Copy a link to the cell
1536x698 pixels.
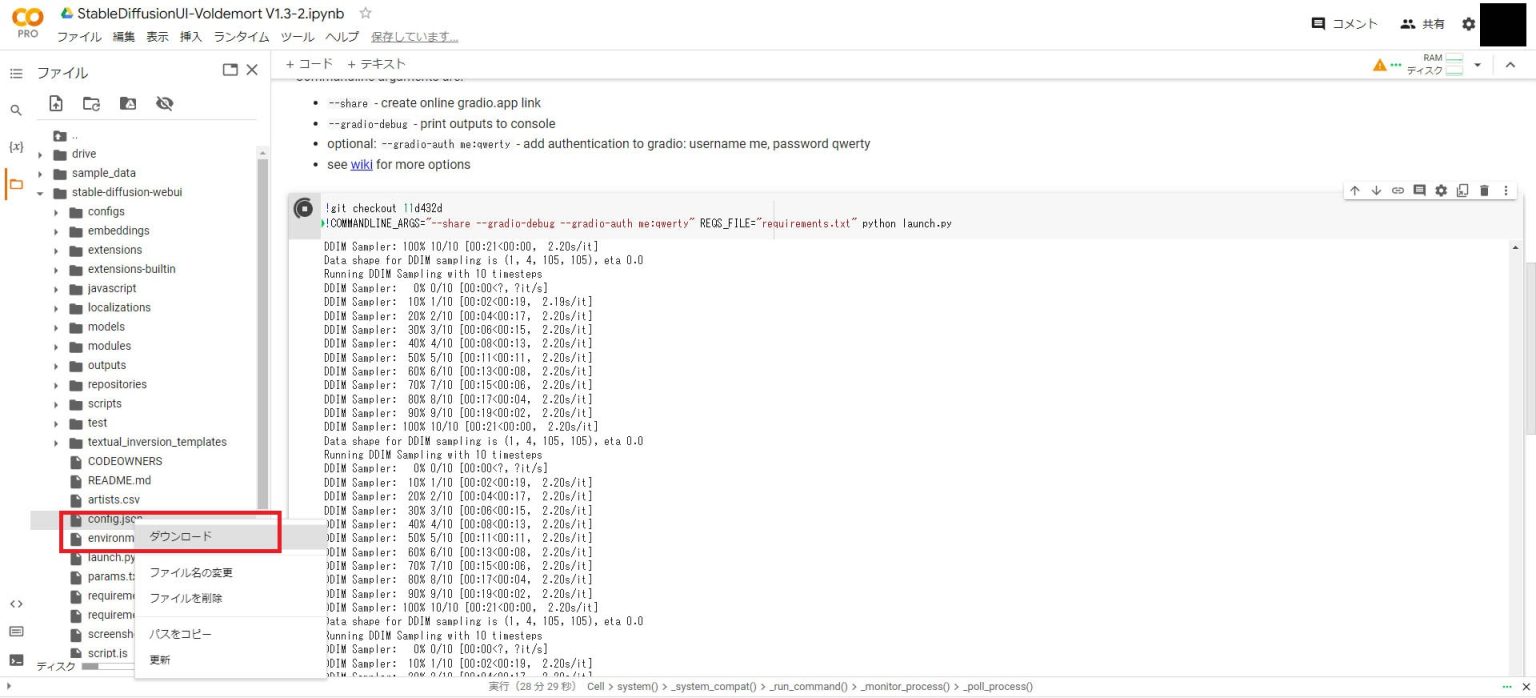click(x=1398, y=190)
